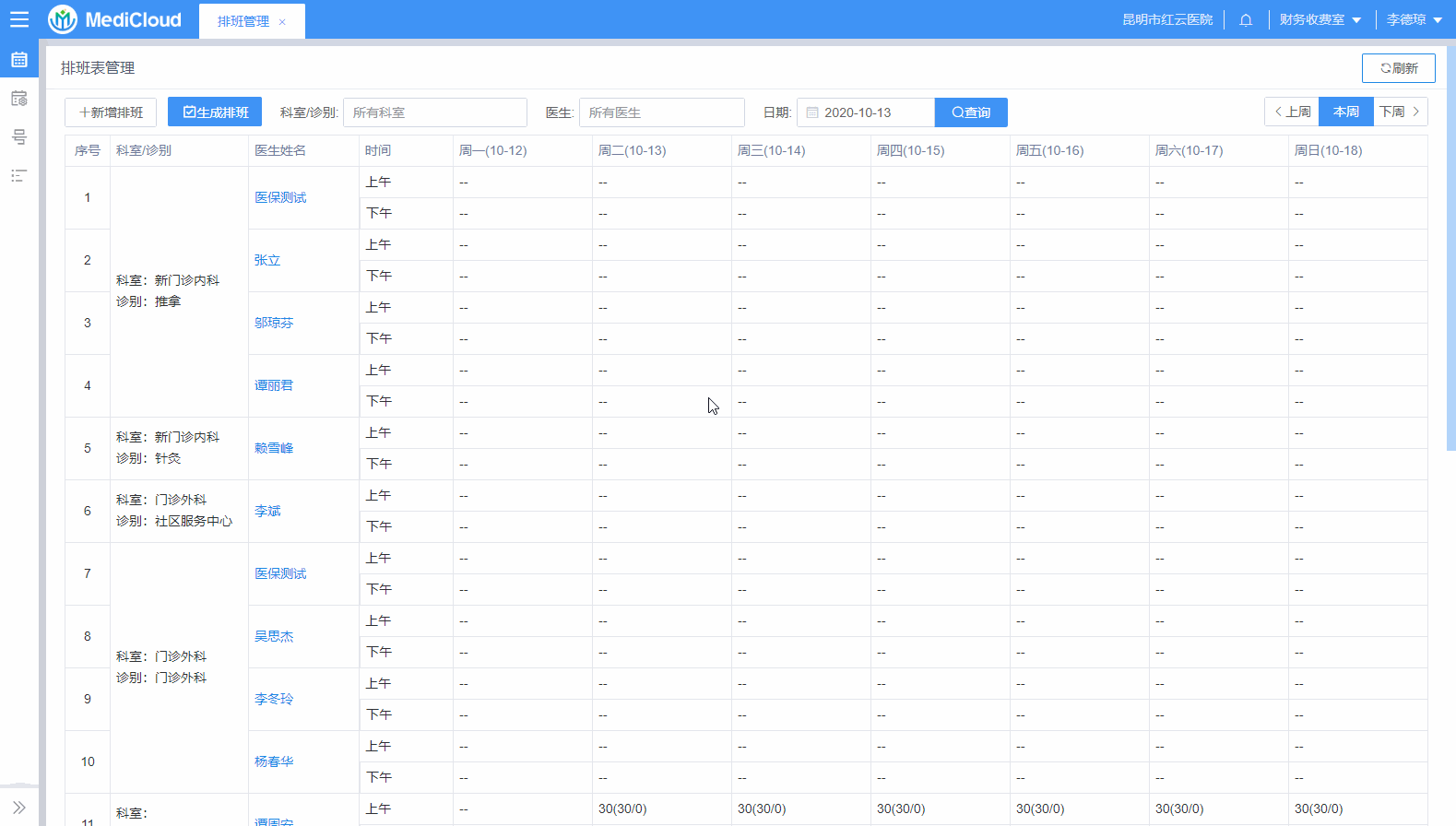
Task: Click 周一 上午 cell for 张立
Action: 523,245
